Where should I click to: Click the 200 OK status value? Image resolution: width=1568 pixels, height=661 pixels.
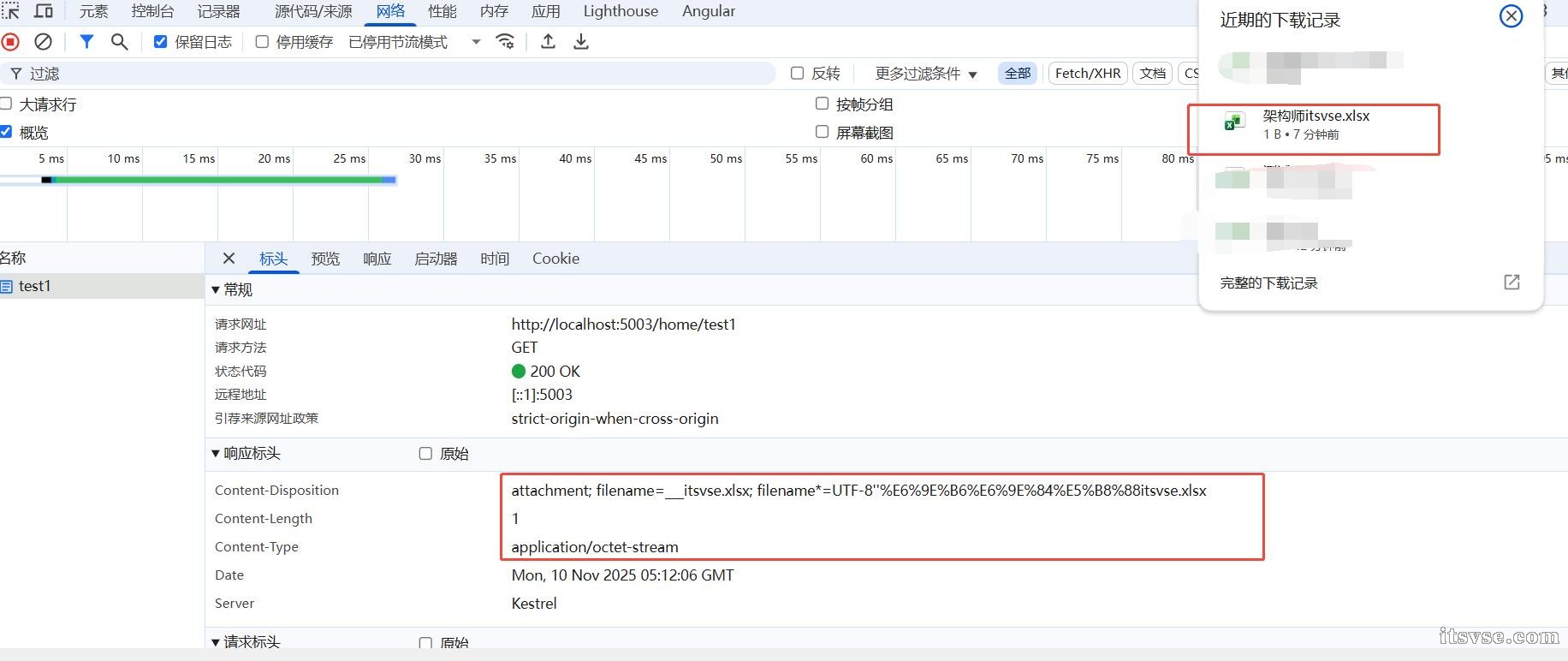555,372
